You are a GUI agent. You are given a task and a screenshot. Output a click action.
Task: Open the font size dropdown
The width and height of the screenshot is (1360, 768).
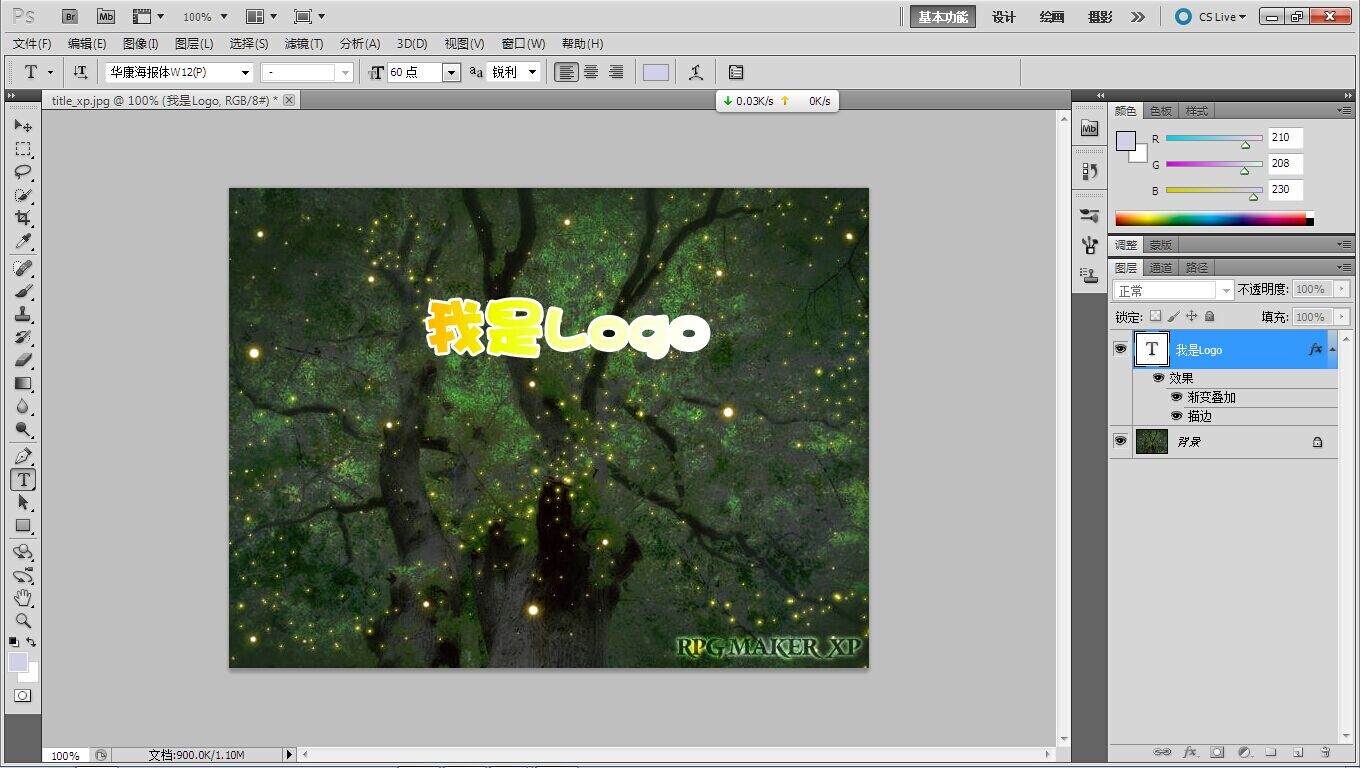coord(451,73)
